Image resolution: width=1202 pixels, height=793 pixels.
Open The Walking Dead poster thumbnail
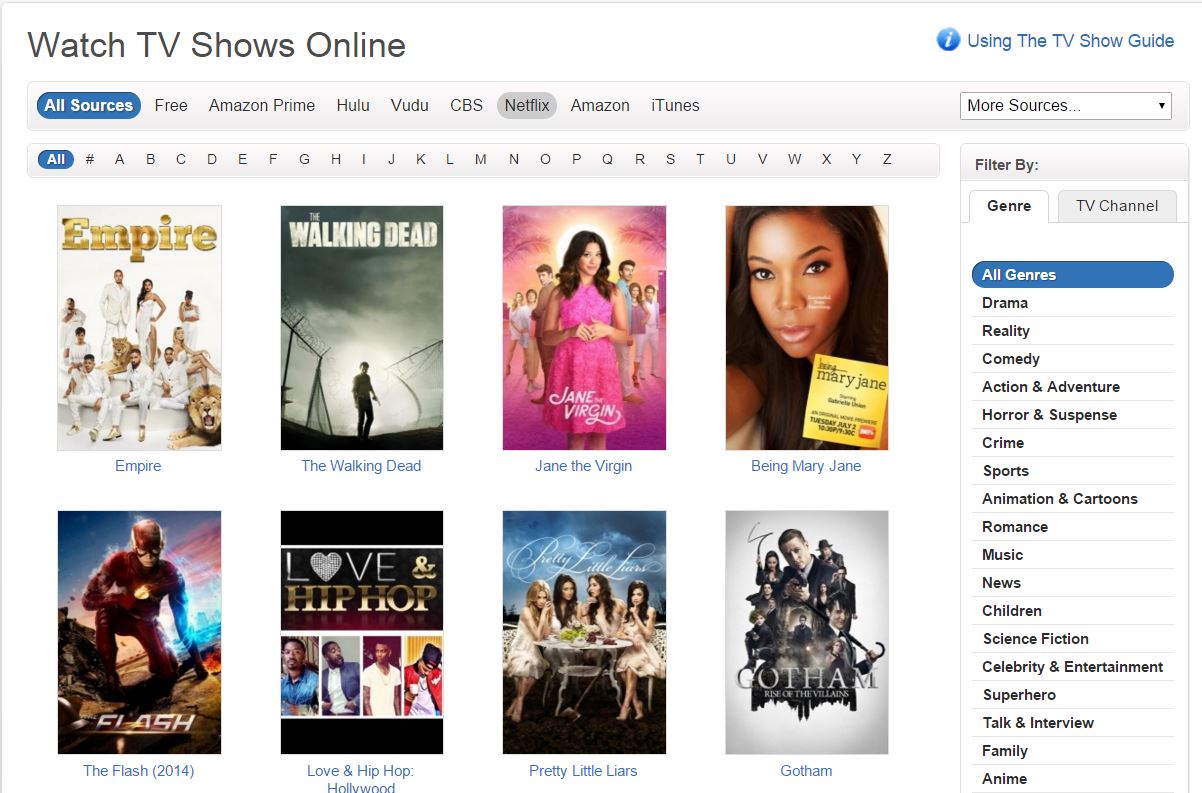click(x=361, y=328)
